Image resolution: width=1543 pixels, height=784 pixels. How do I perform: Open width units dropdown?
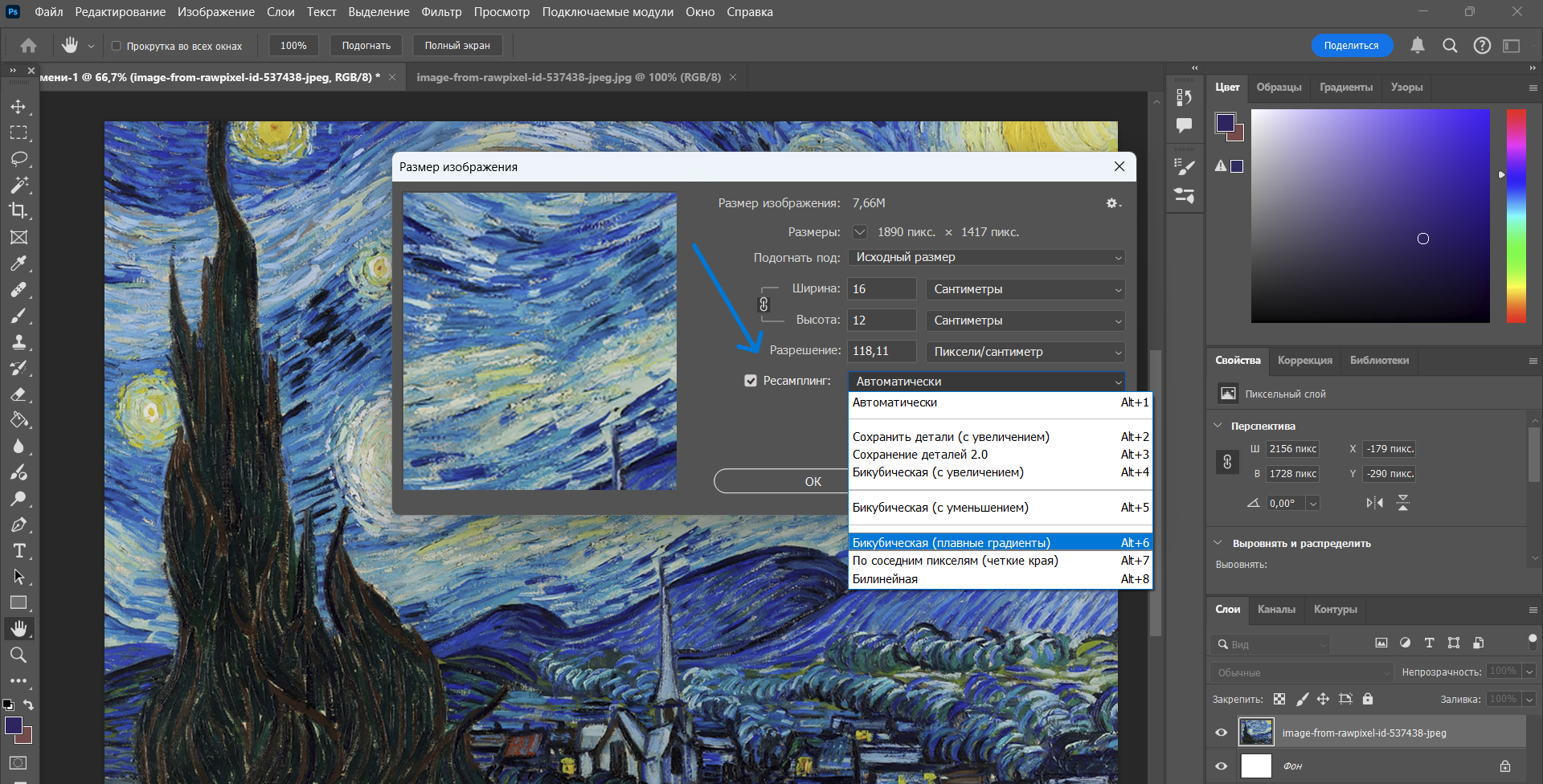click(1025, 289)
